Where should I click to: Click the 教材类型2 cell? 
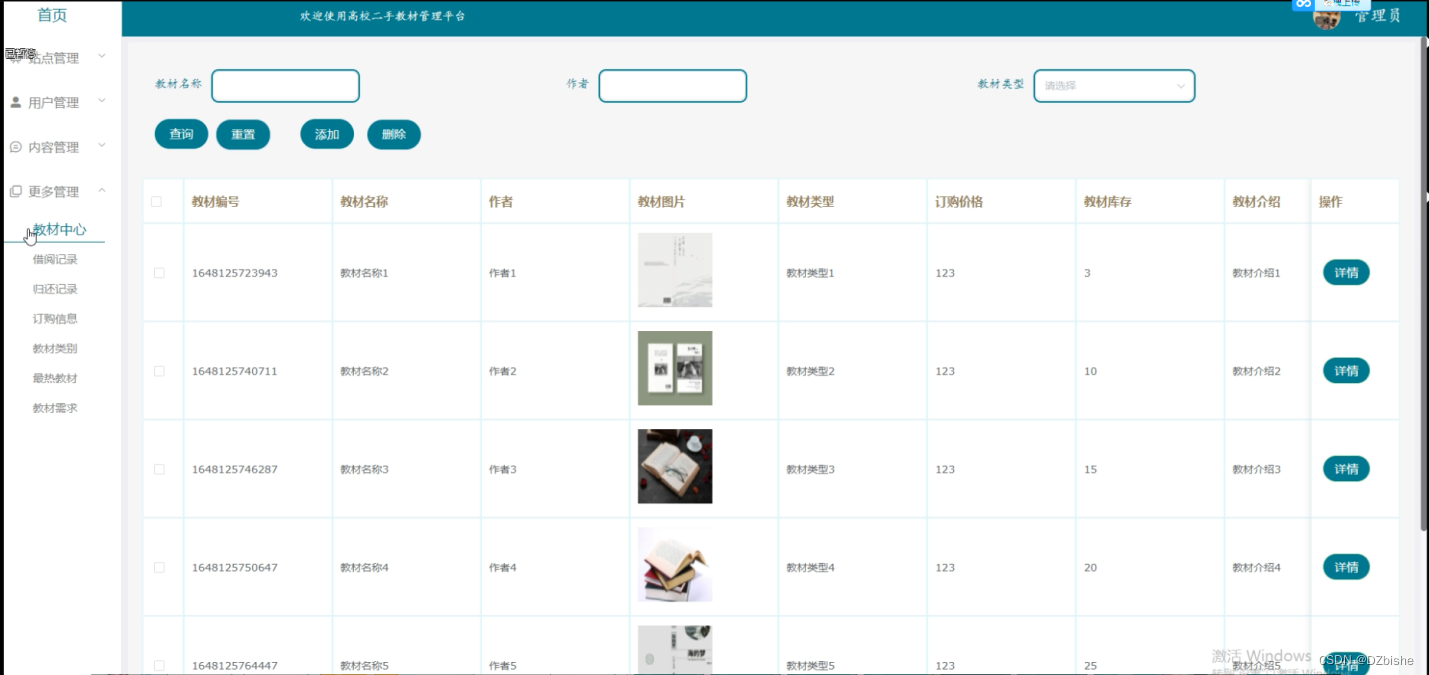click(810, 371)
